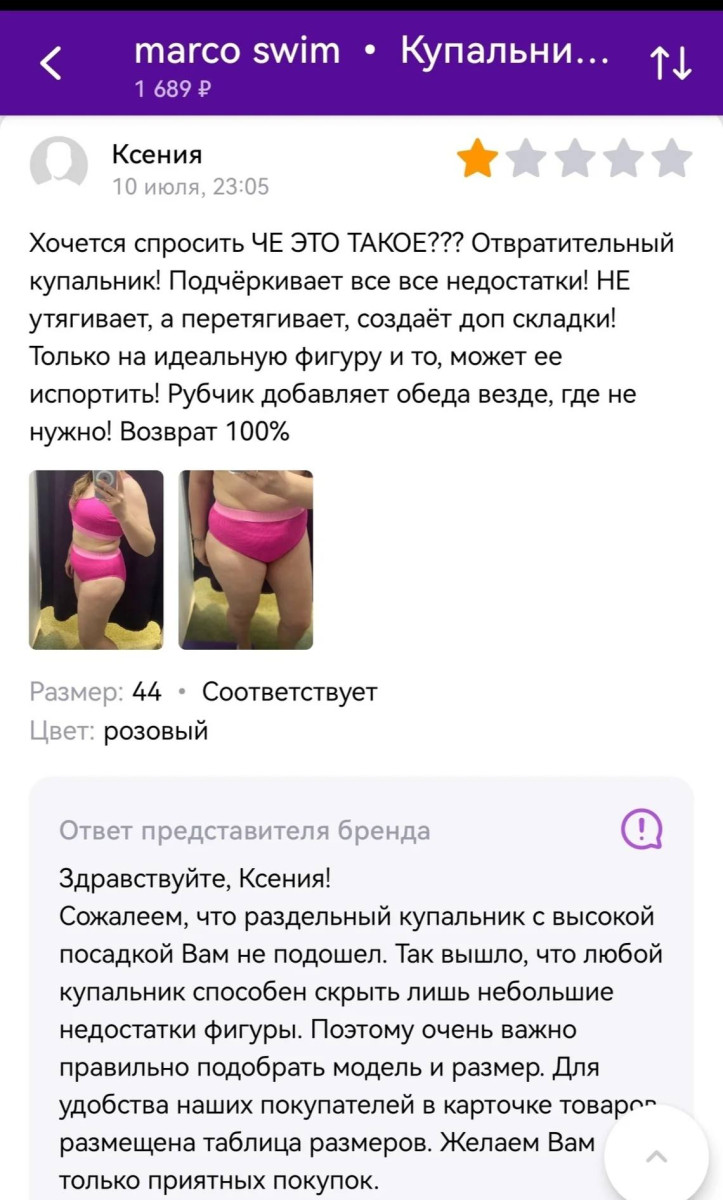Screen dimensions: 723x1200
Task: Tap the back arrow in header
Action: (51, 65)
